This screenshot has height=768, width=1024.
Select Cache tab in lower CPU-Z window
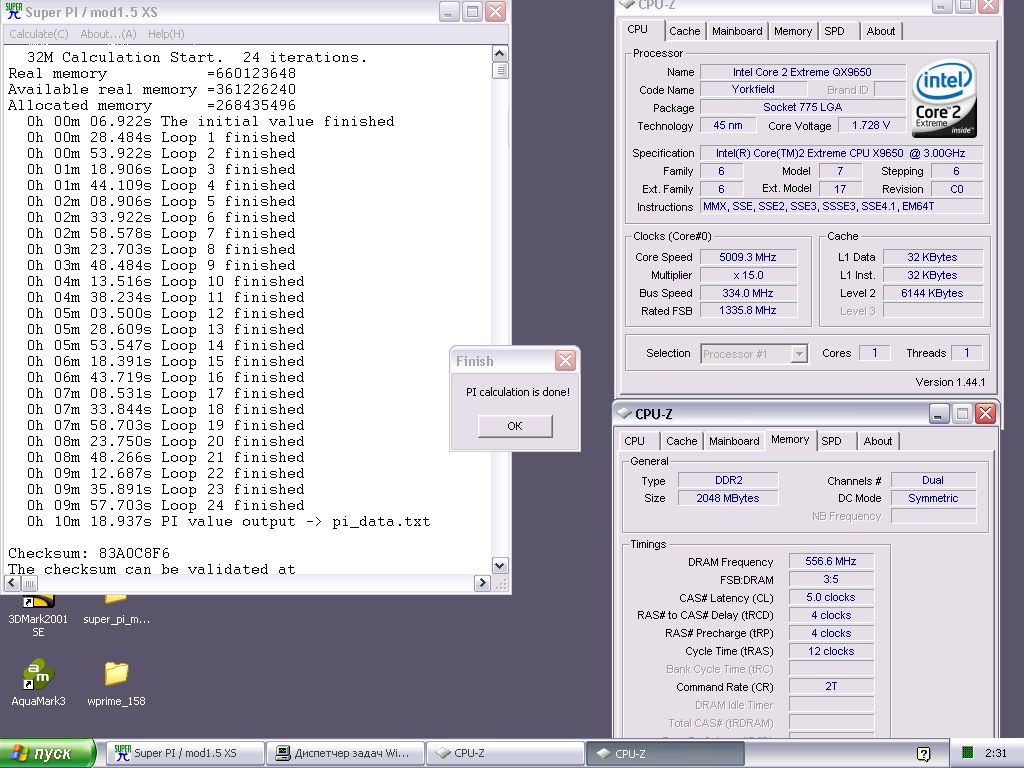pos(681,441)
